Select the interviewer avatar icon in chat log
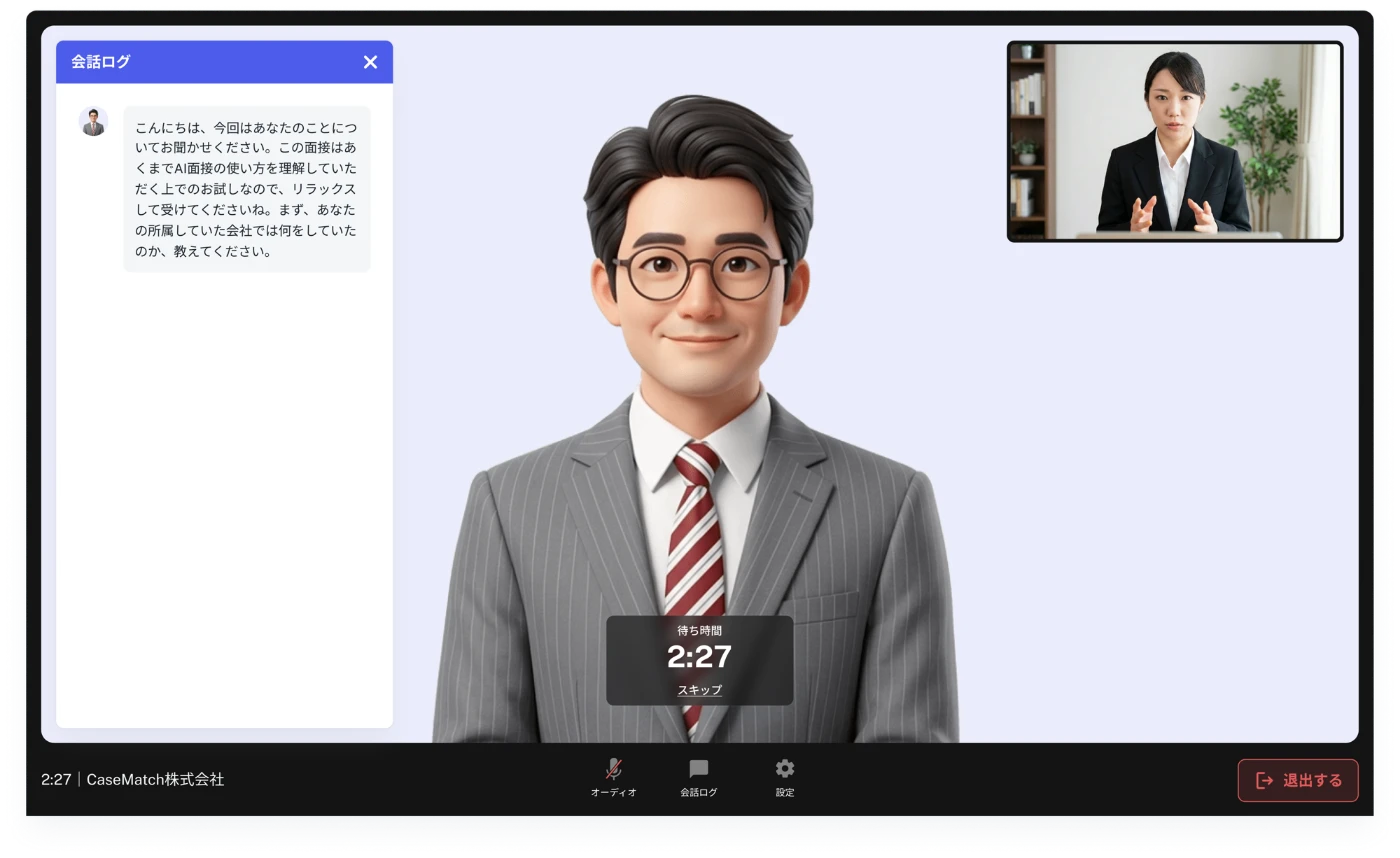 [93, 122]
